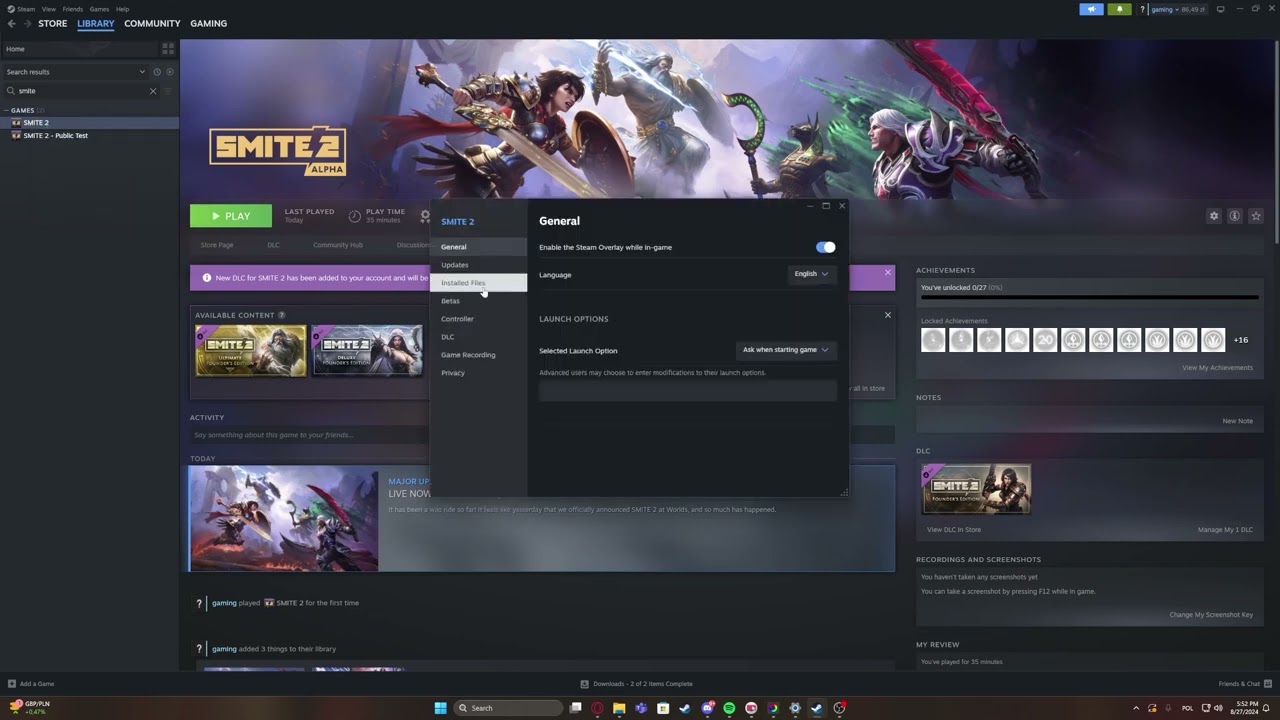
Task: Add SMITE 2 to favorites star
Action: pos(1256,216)
